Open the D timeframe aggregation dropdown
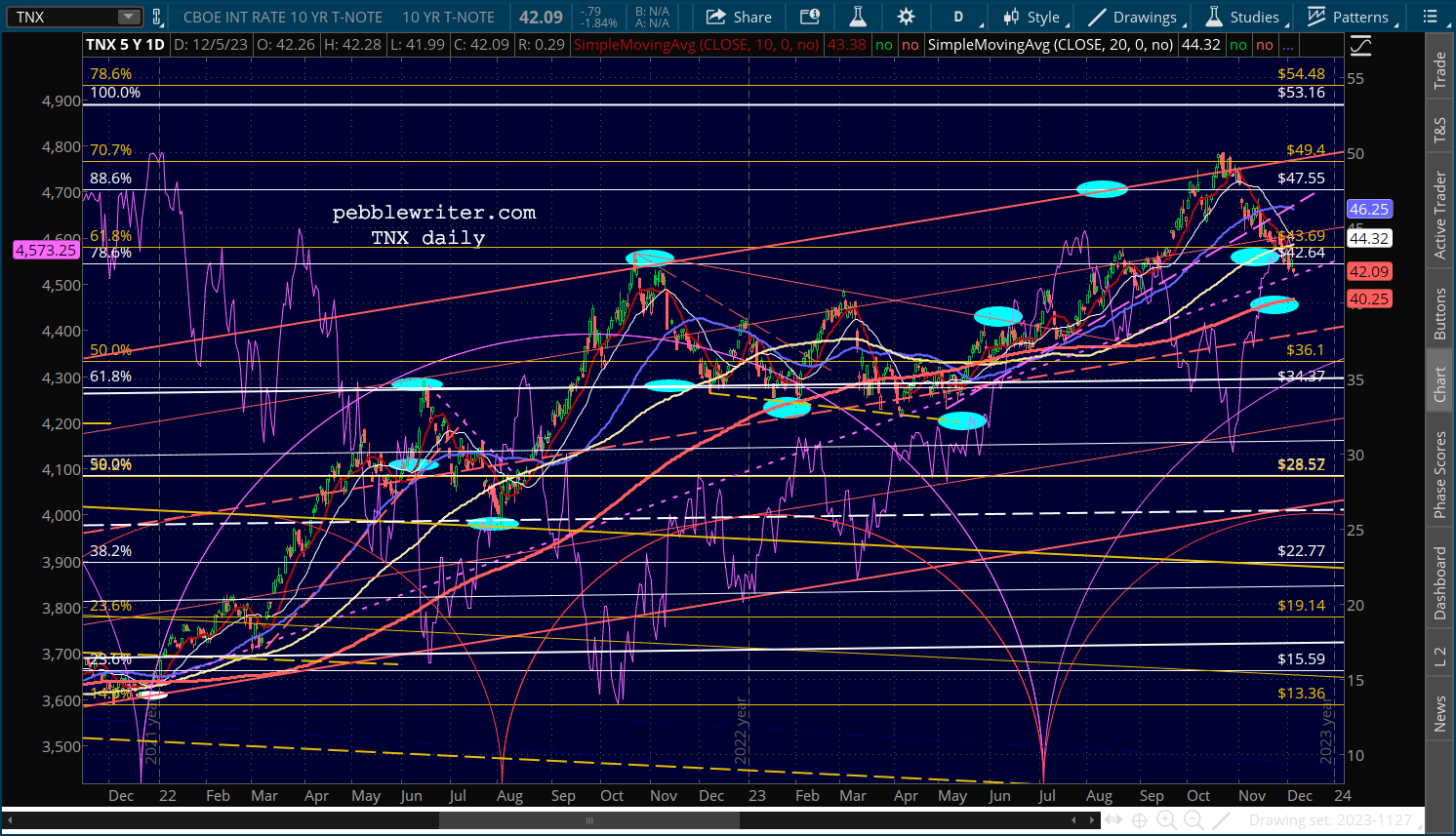The image size is (1456, 836). click(x=958, y=17)
